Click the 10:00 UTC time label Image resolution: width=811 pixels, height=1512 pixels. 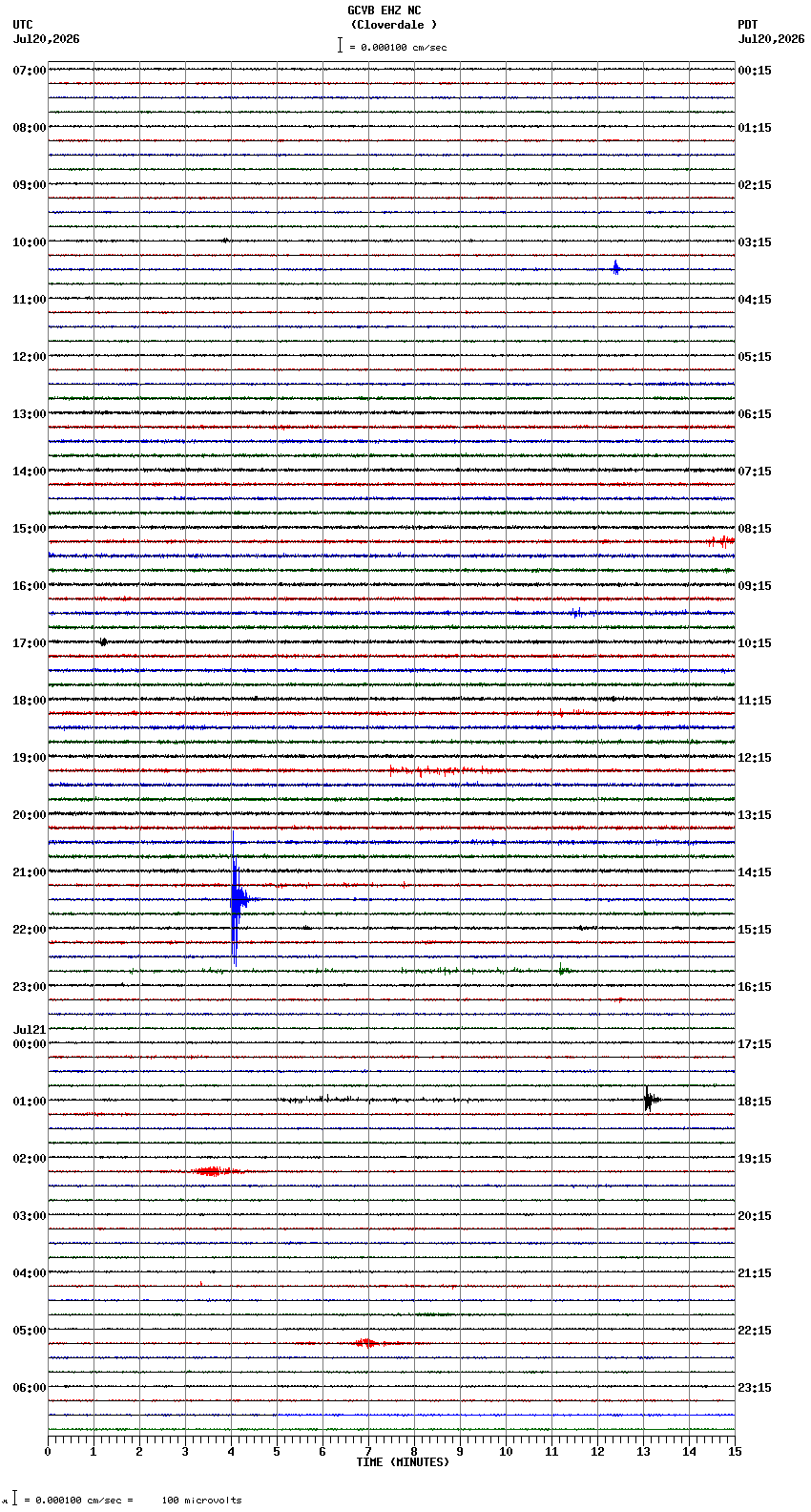30,242
